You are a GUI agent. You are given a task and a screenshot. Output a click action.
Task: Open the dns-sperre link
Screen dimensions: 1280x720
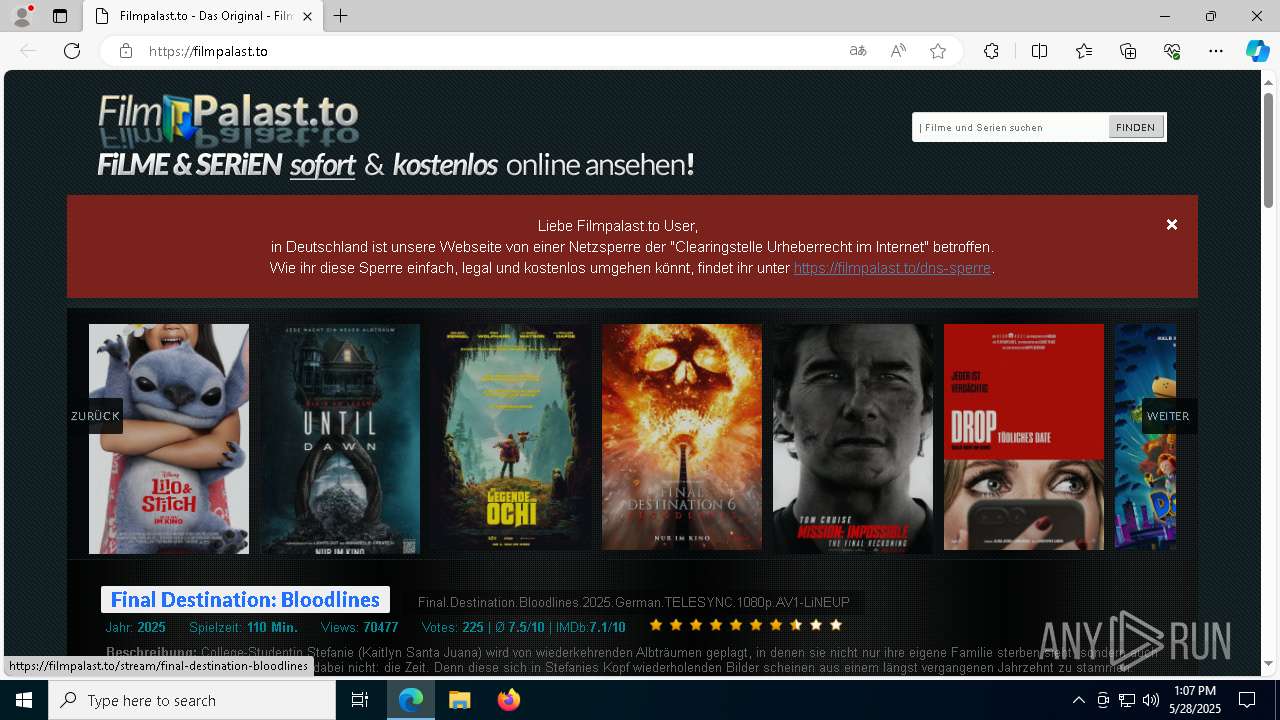click(x=892, y=268)
